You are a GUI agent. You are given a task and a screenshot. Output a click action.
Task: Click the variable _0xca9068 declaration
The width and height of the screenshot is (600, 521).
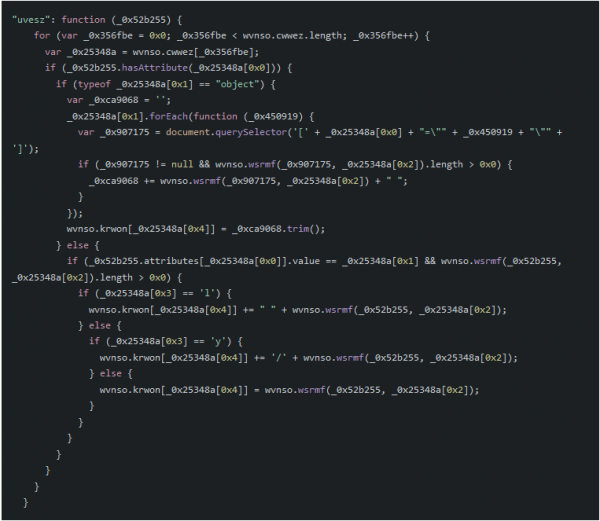point(114,100)
